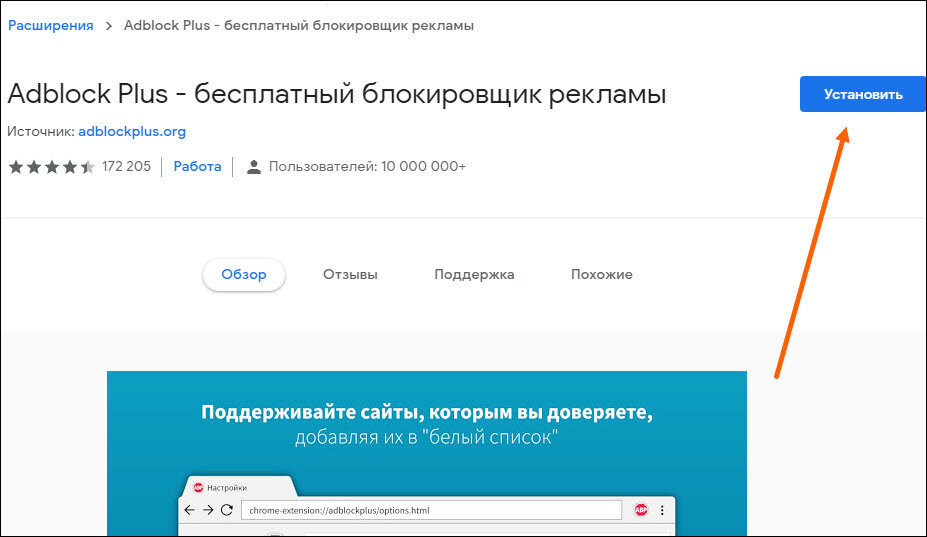Image resolution: width=927 pixels, height=537 pixels.
Task: Switch to the Поддержка tab
Action: [x=474, y=274]
